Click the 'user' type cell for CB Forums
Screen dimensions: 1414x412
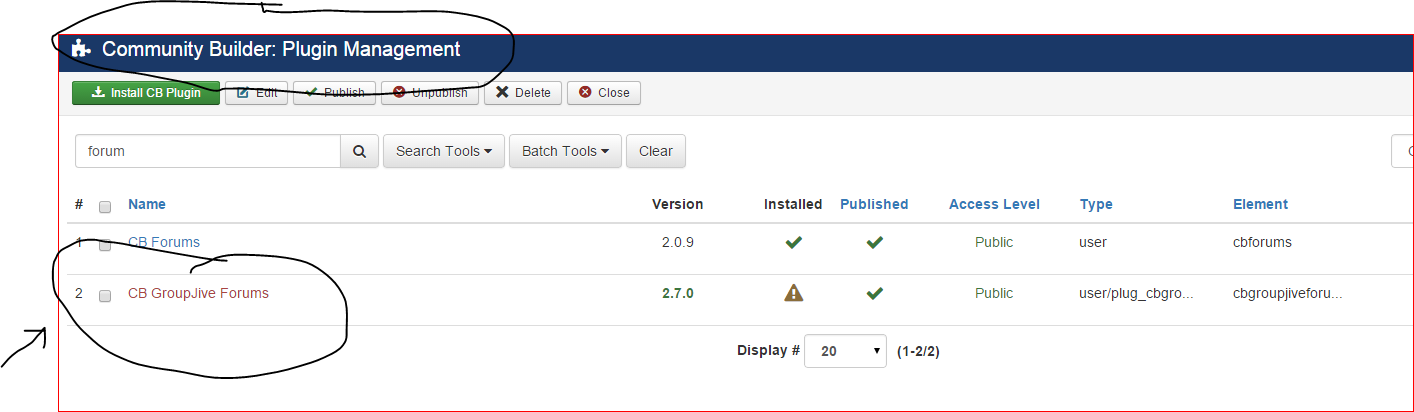1093,242
